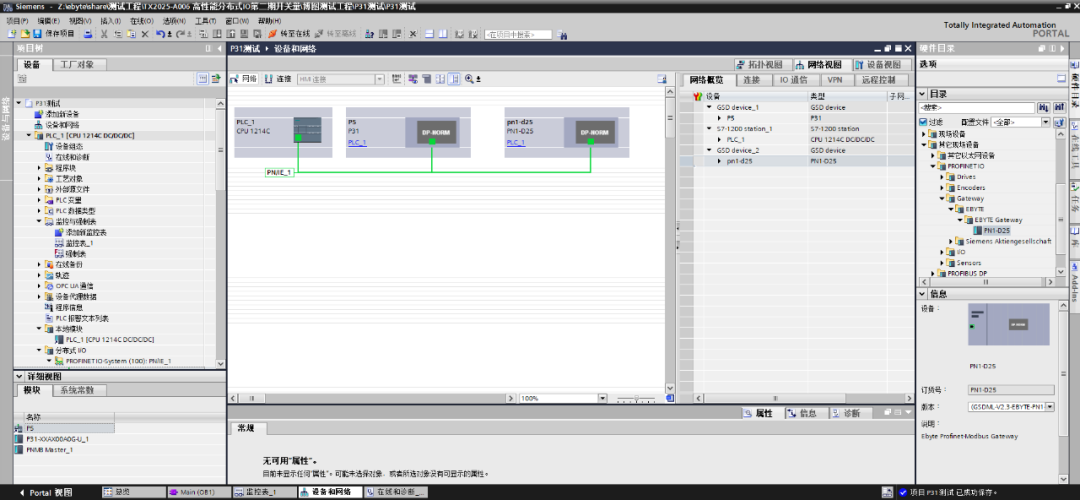Viewport: 1080px width, 500px height.
Task: Select 设备组态 device configuration tree item
Action: point(72,146)
